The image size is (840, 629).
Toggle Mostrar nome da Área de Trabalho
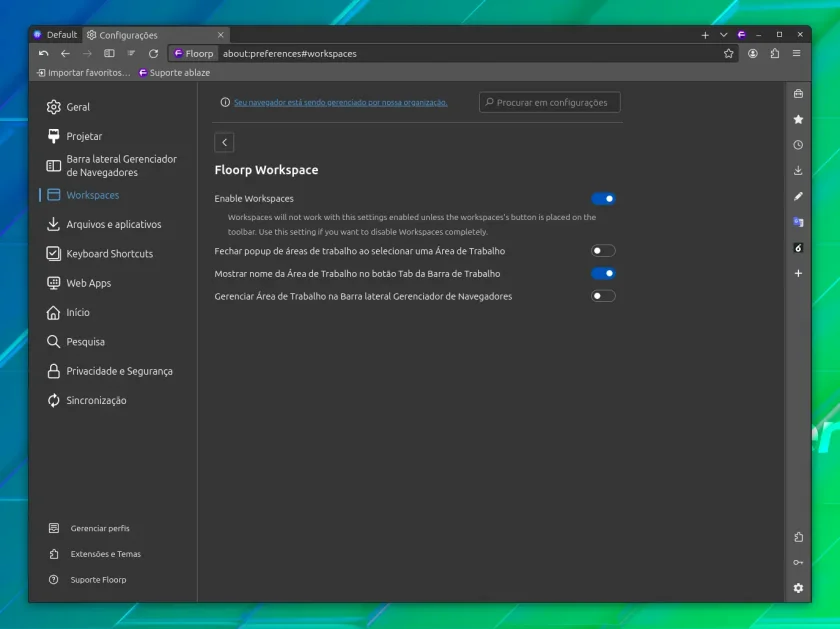603,273
